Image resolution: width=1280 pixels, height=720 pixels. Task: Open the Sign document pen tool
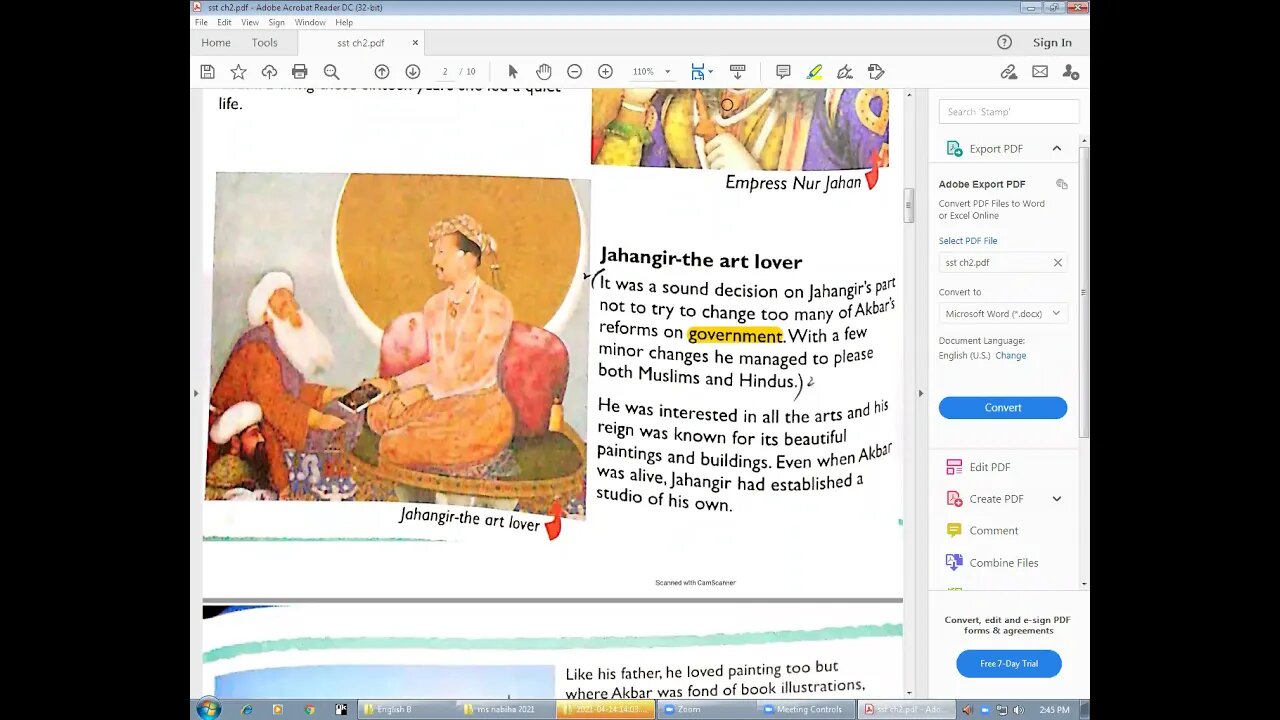pos(845,72)
